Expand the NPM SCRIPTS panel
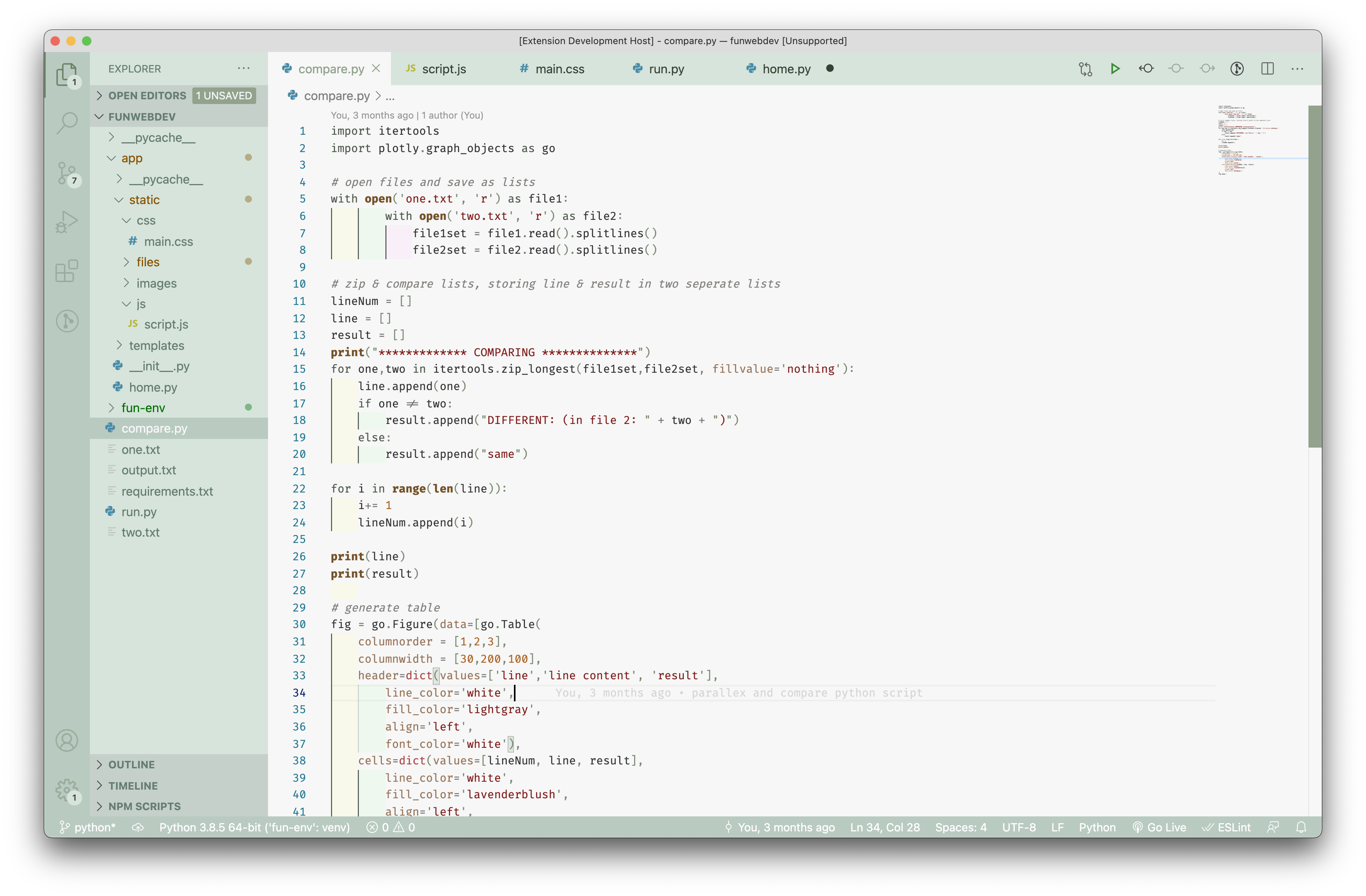Image resolution: width=1366 pixels, height=896 pixels. (179, 806)
